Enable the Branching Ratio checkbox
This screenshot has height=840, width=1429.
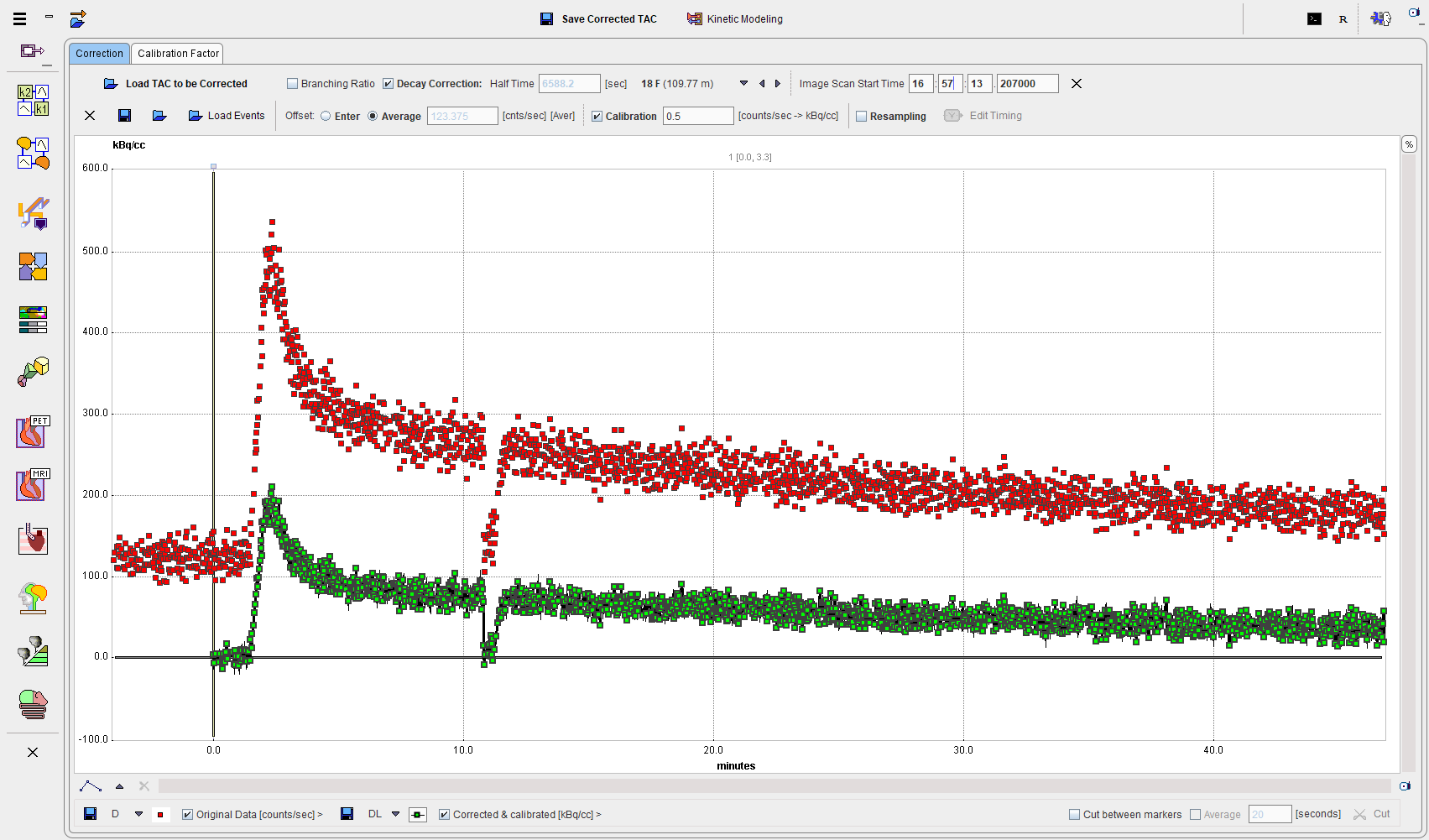click(x=293, y=84)
